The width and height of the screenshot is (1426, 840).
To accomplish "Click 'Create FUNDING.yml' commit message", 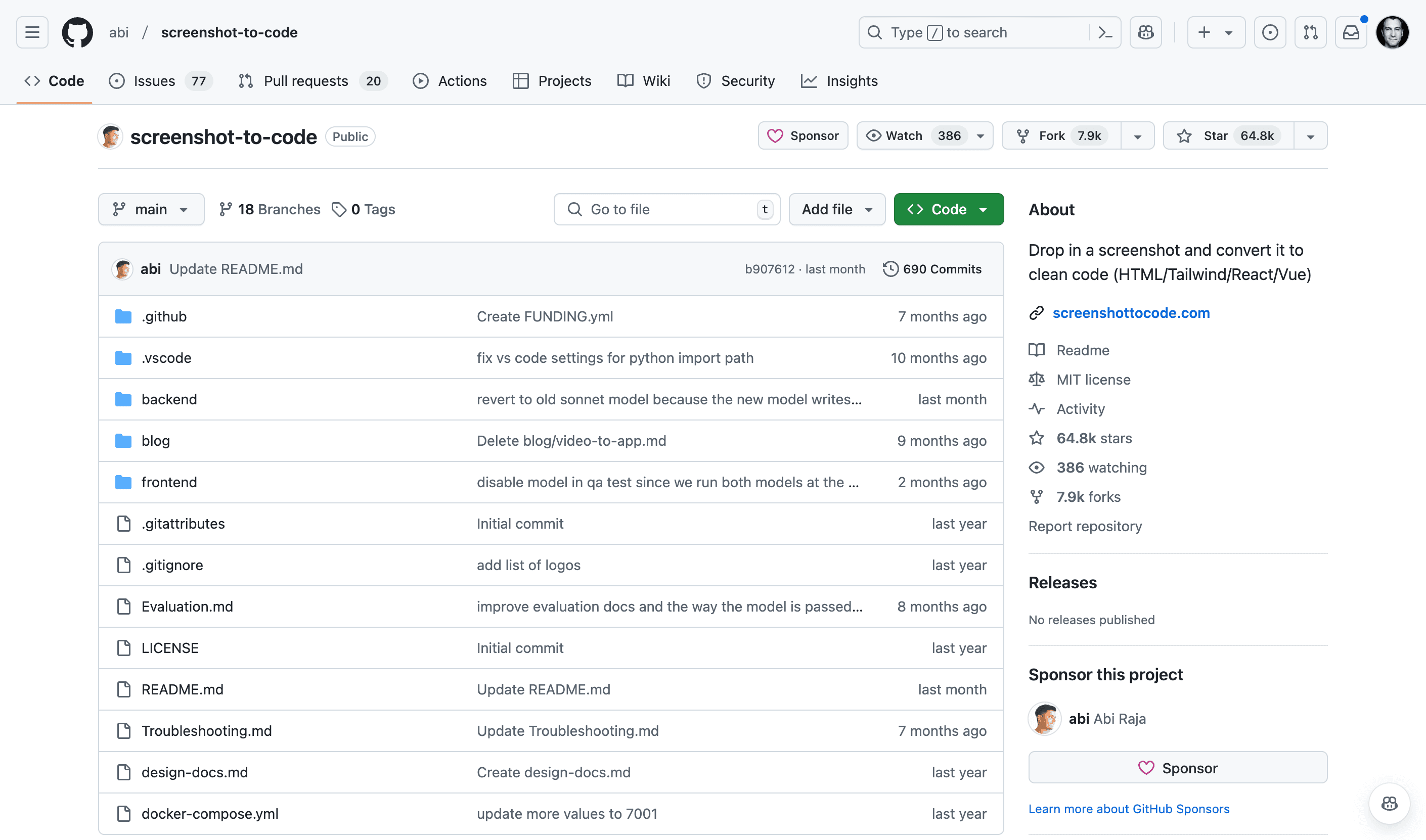I will coord(545,316).
